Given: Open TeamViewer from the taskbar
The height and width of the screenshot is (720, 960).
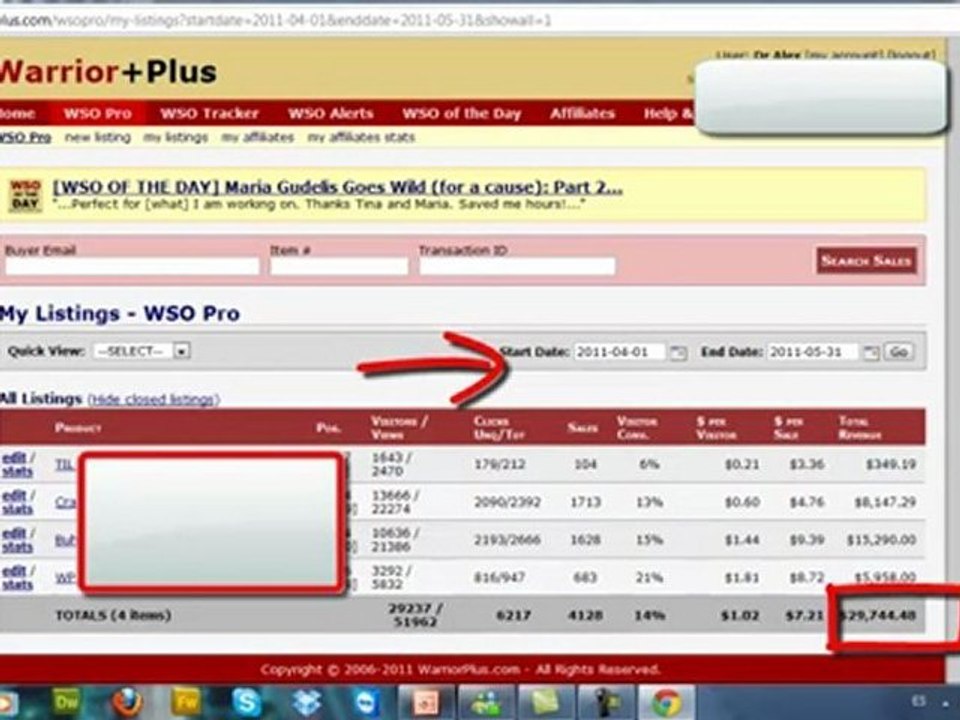Looking at the screenshot, I should 366,702.
